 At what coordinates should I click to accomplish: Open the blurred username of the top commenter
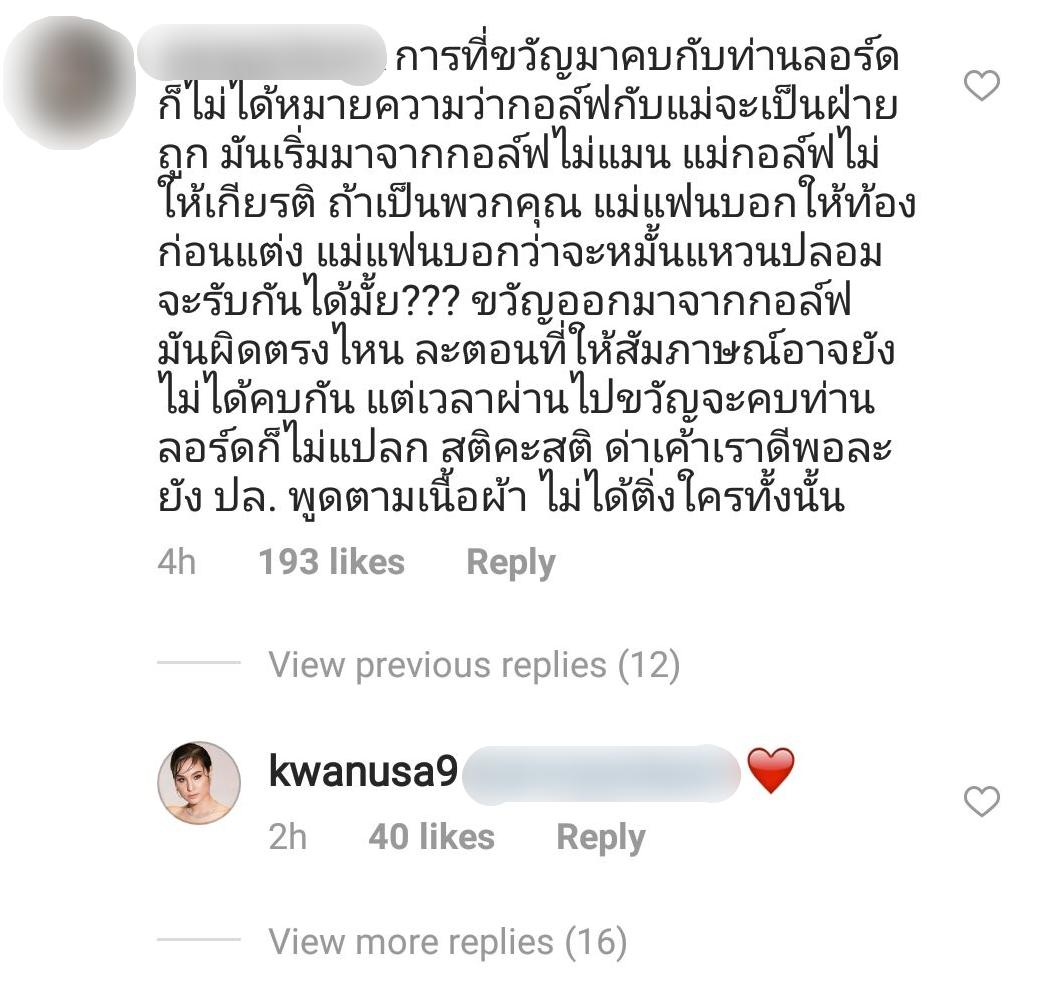262,55
